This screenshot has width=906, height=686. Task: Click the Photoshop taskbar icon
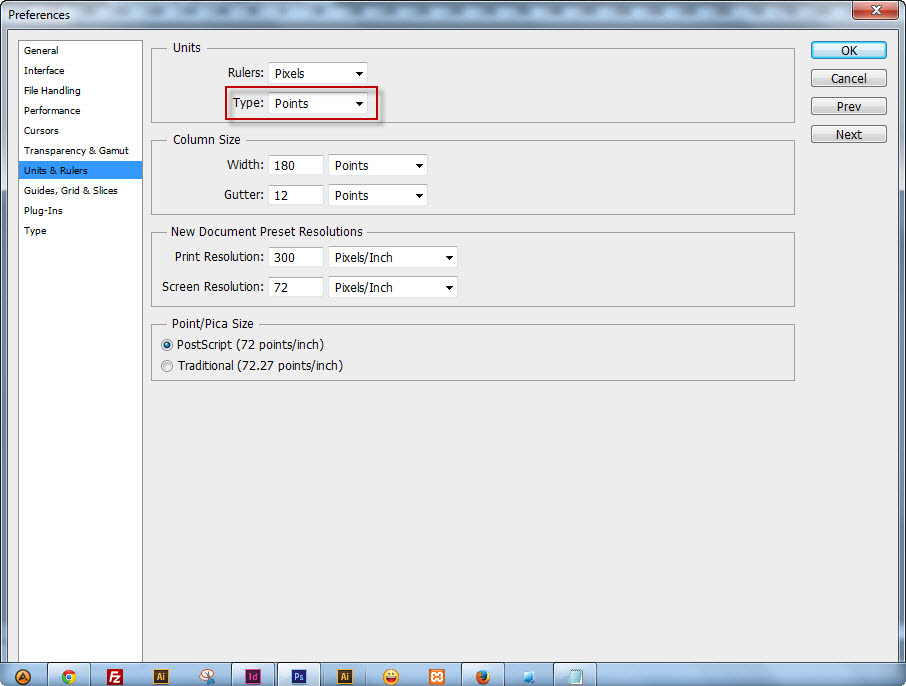[x=298, y=676]
